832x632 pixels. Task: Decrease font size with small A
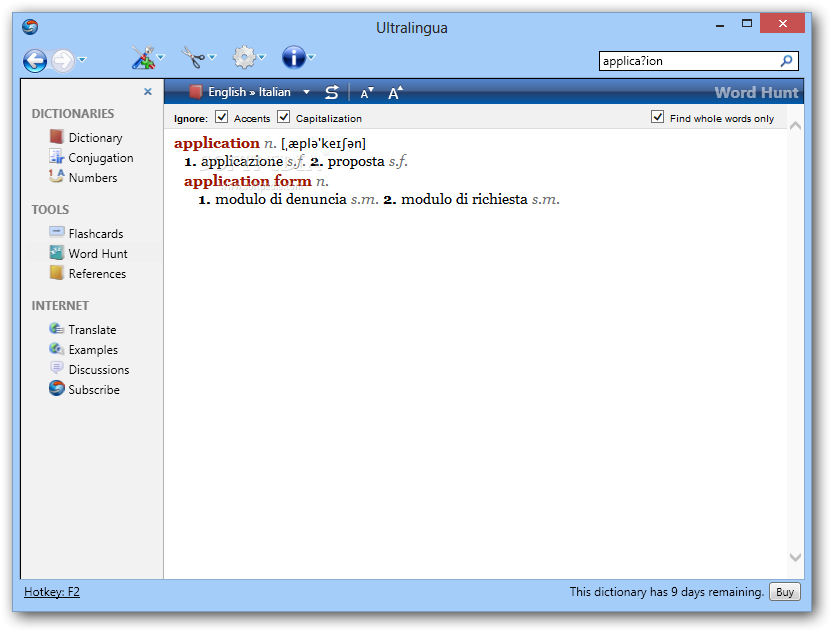[x=367, y=93]
